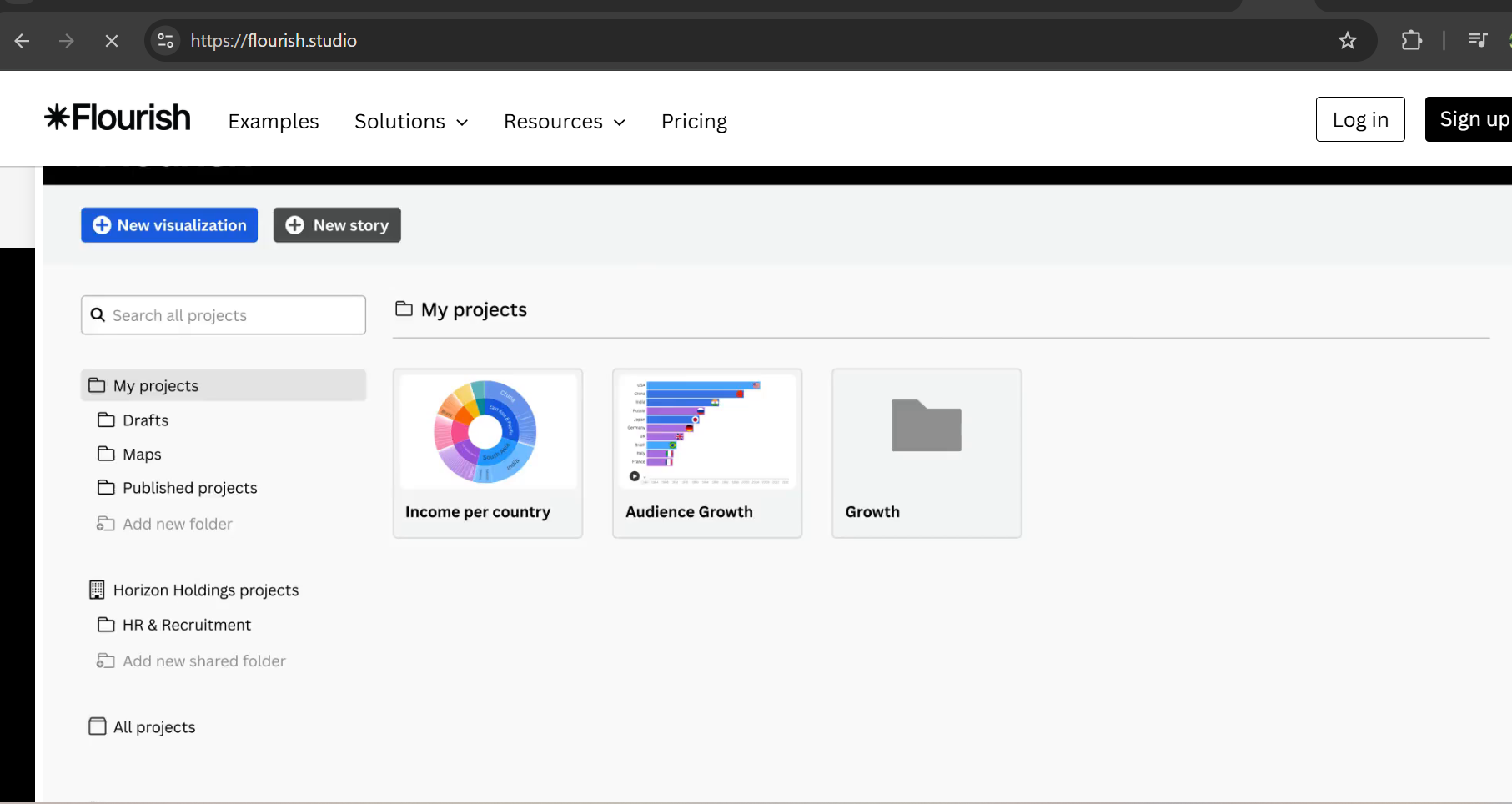Open the browser extensions puzzle icon
The width and height of the screenshot is (1512, 804).
coord(1412,40)
